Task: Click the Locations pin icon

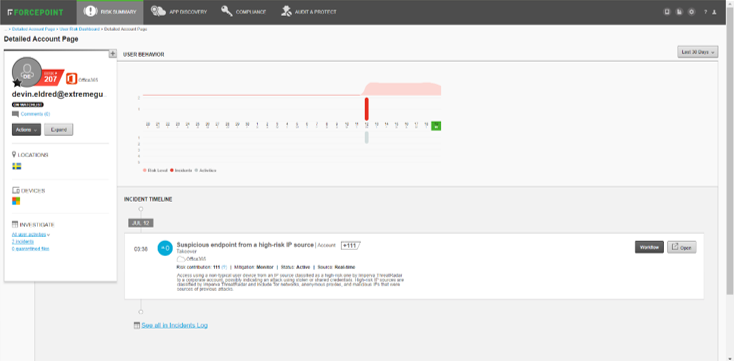Action: tap(14, 155)
